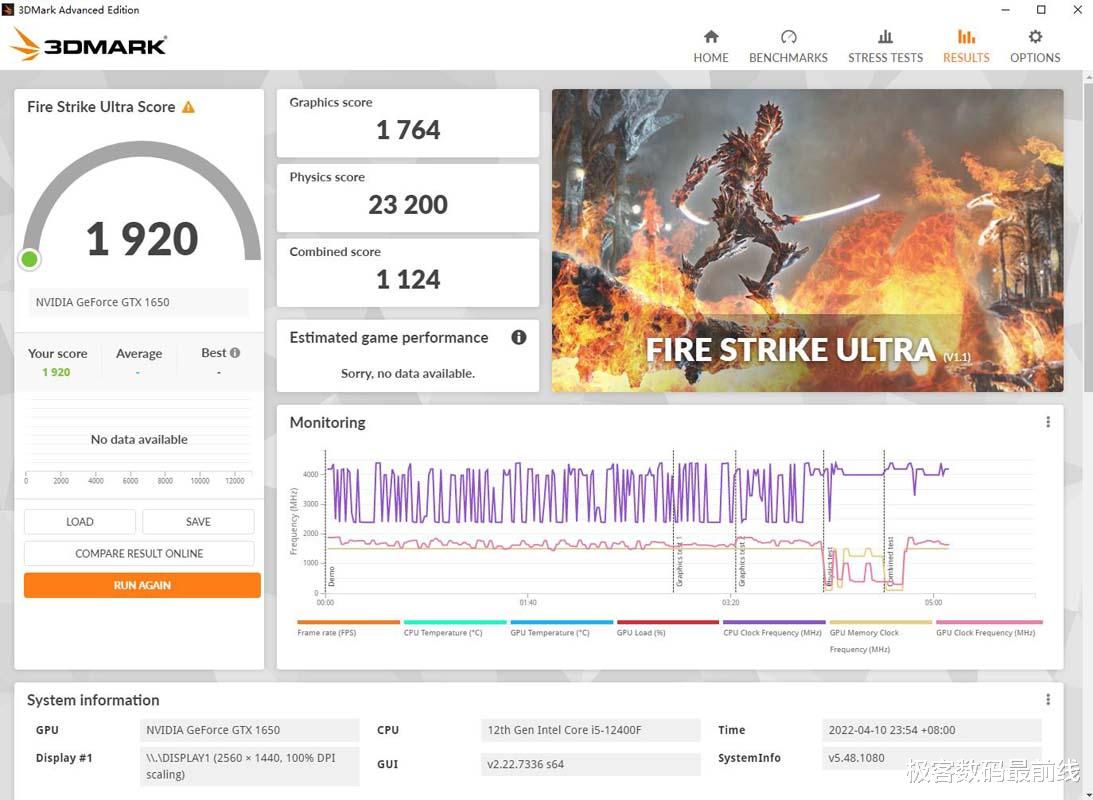Open the Monitoring panel options menu
This screenshot has height=800, width=1093.
pyautogui.click(x=1048, y=422)
